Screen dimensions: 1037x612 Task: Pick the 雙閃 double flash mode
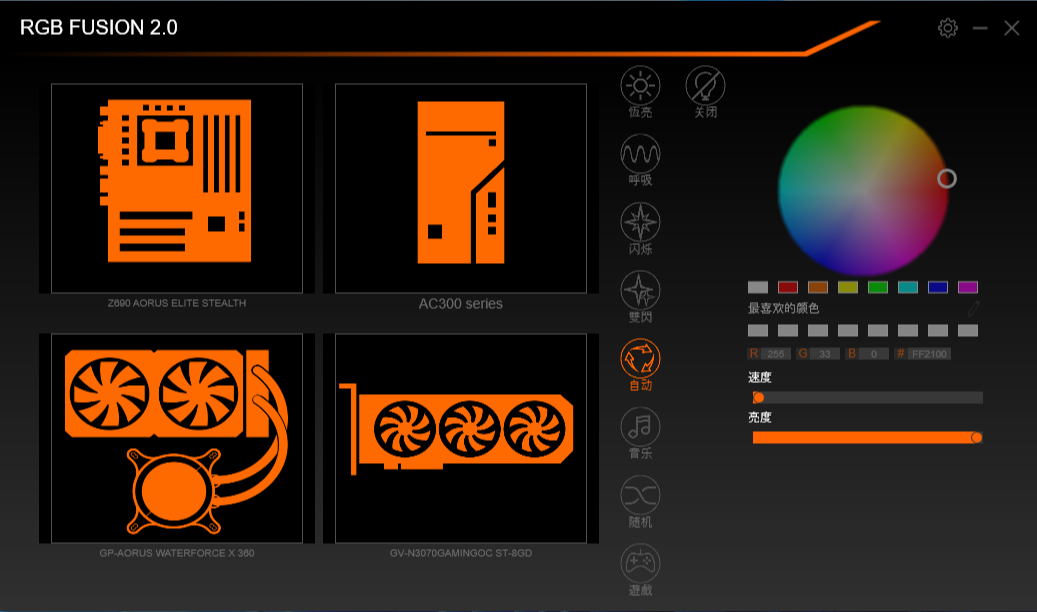click(640, 291)
